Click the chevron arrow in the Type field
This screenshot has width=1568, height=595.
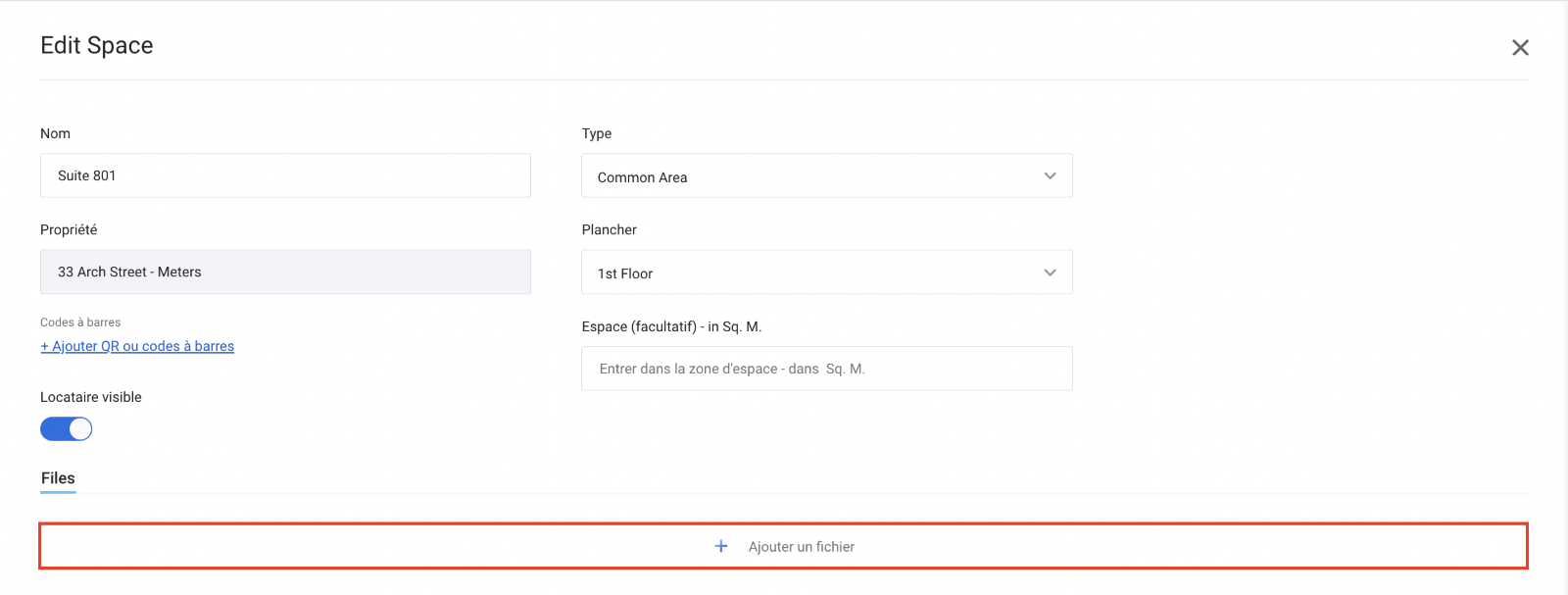(1050, 176)
